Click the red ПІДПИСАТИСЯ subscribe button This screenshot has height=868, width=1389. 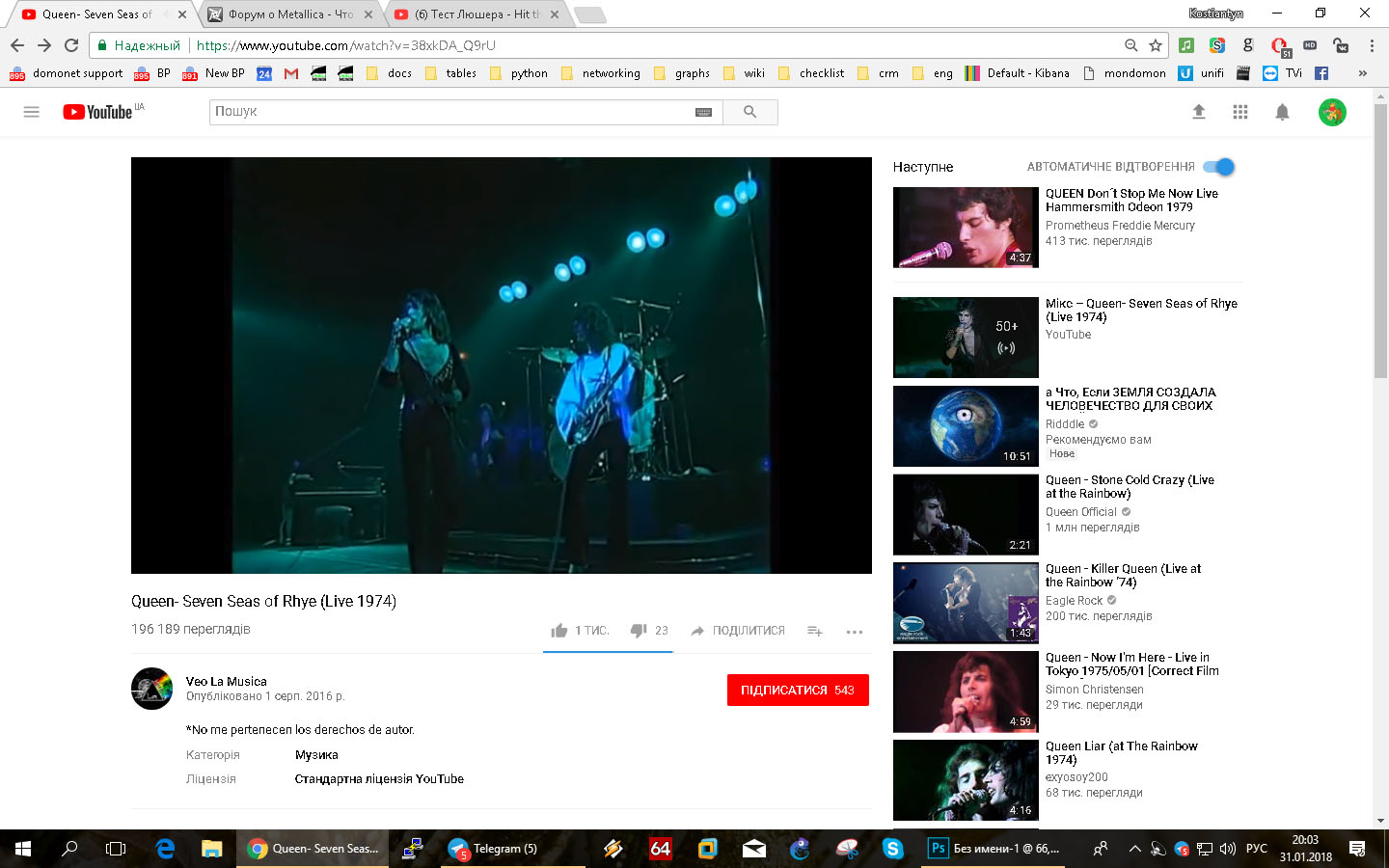tap(798, 691)
